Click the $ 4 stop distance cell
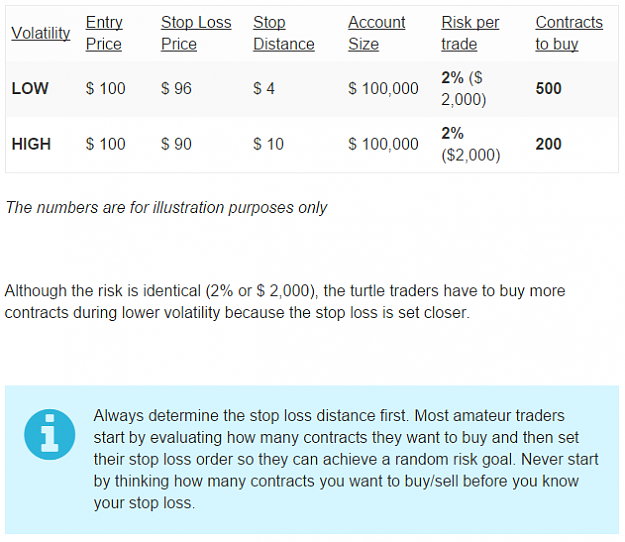The height and width of the screenshot is (542, 625). click(x=264, y=88)
